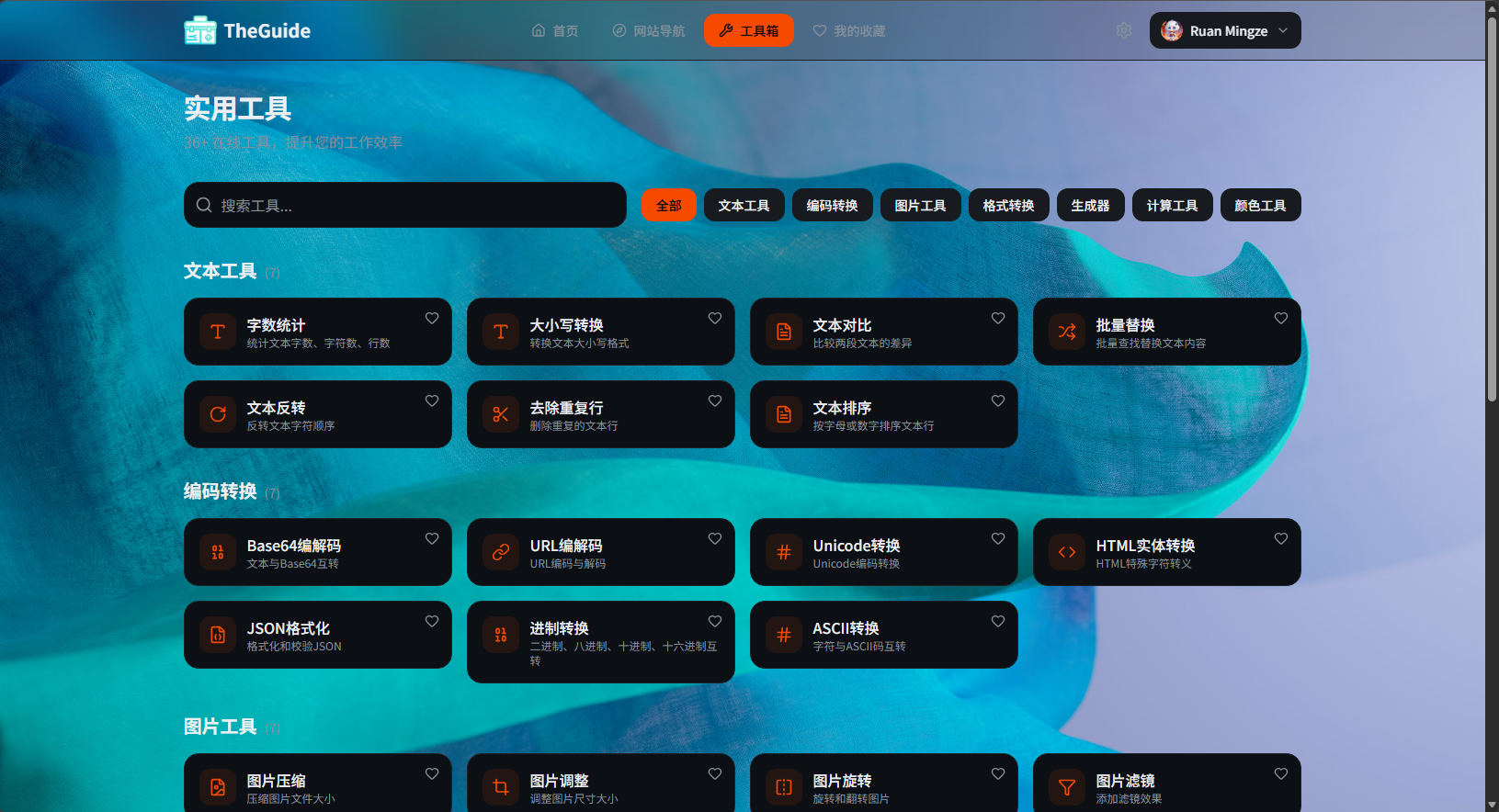Focus the 搜索工具 search field
The height and width of the screenshot is (812, 1499).
point(405,205)
